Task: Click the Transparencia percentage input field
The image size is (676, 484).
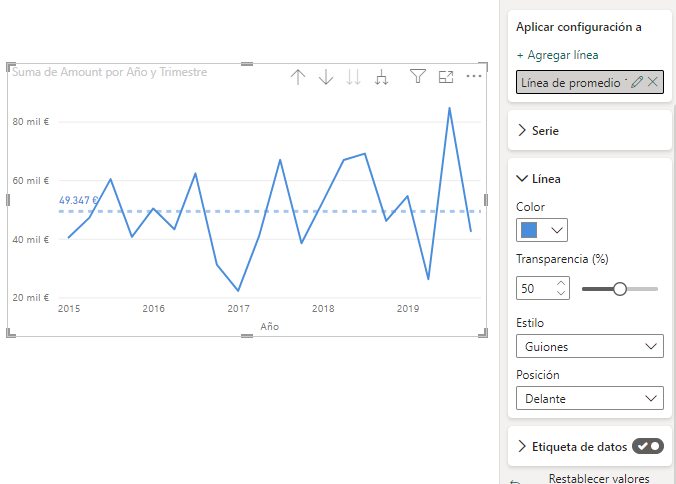Action: (x=535, y=289)
